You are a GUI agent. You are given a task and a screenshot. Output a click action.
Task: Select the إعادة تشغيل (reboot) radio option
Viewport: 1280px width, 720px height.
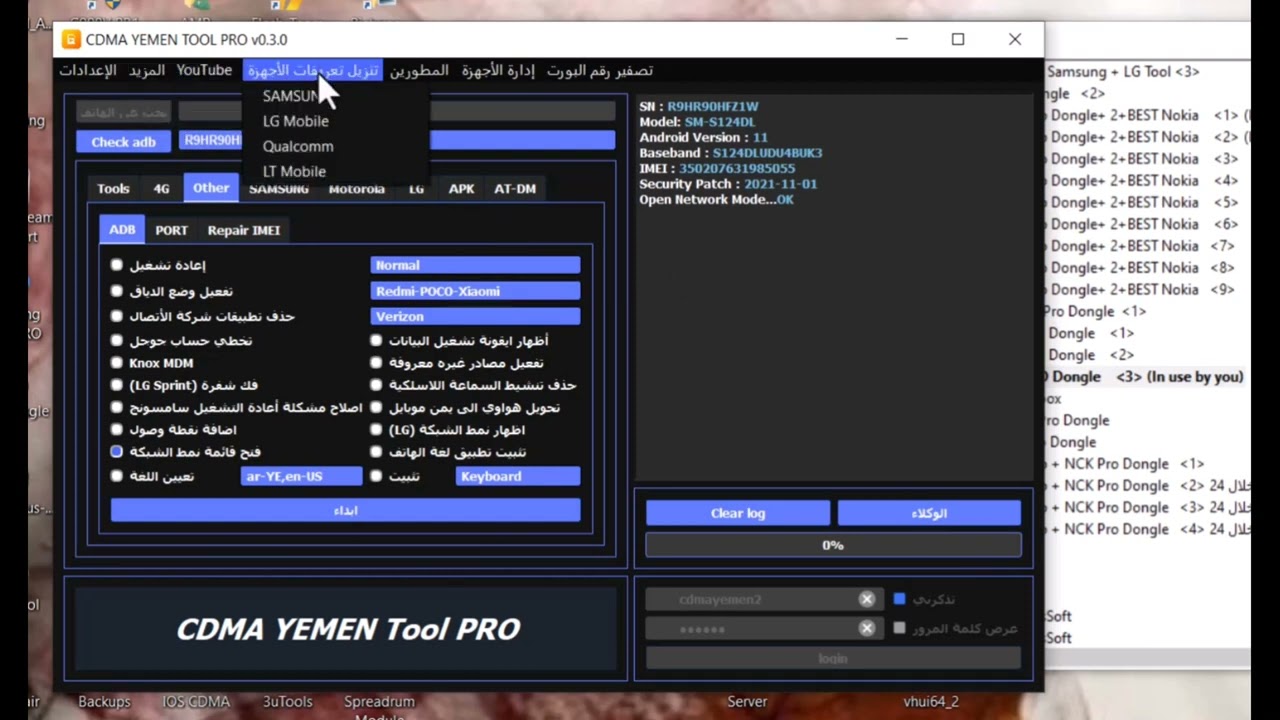(117, 265)
